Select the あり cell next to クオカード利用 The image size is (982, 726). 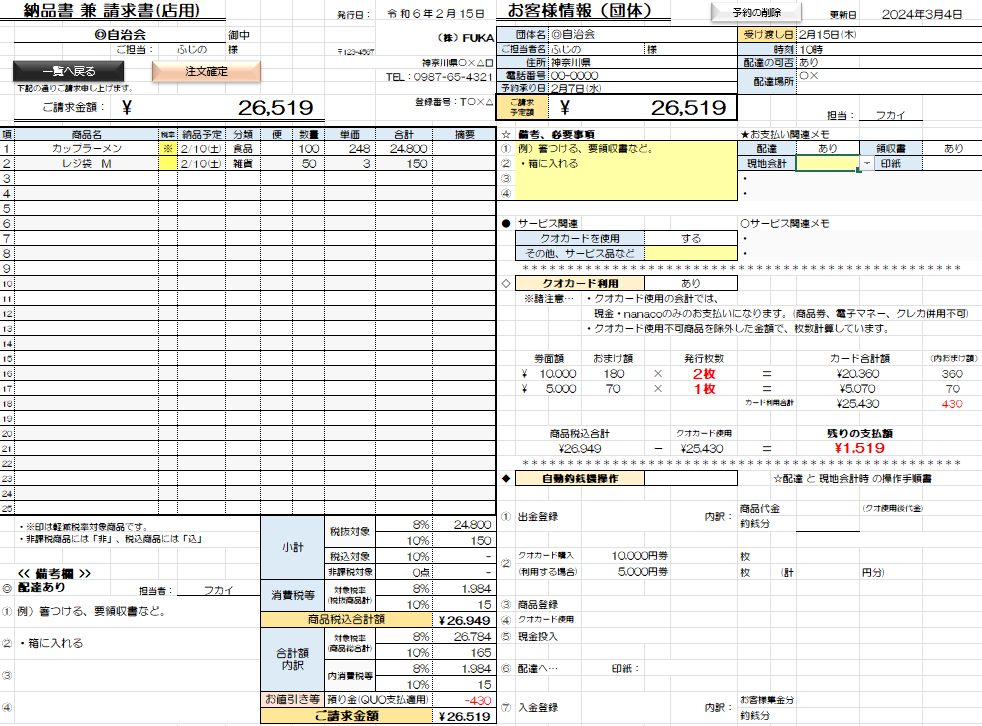click(690, 283)
